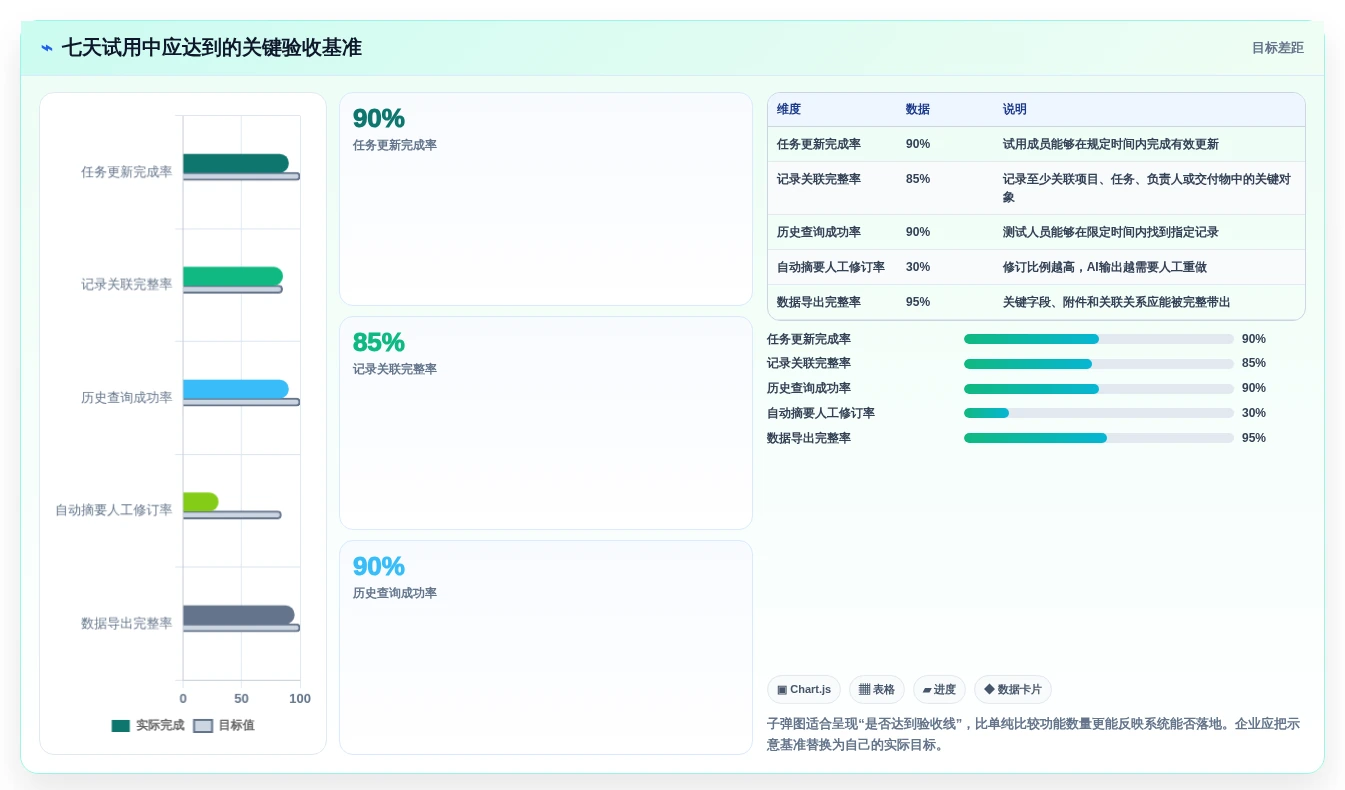Click the 记录关联完整率 green bar in chart
The height and width of the screenshot is (790, 1345).
coord(232,276)
